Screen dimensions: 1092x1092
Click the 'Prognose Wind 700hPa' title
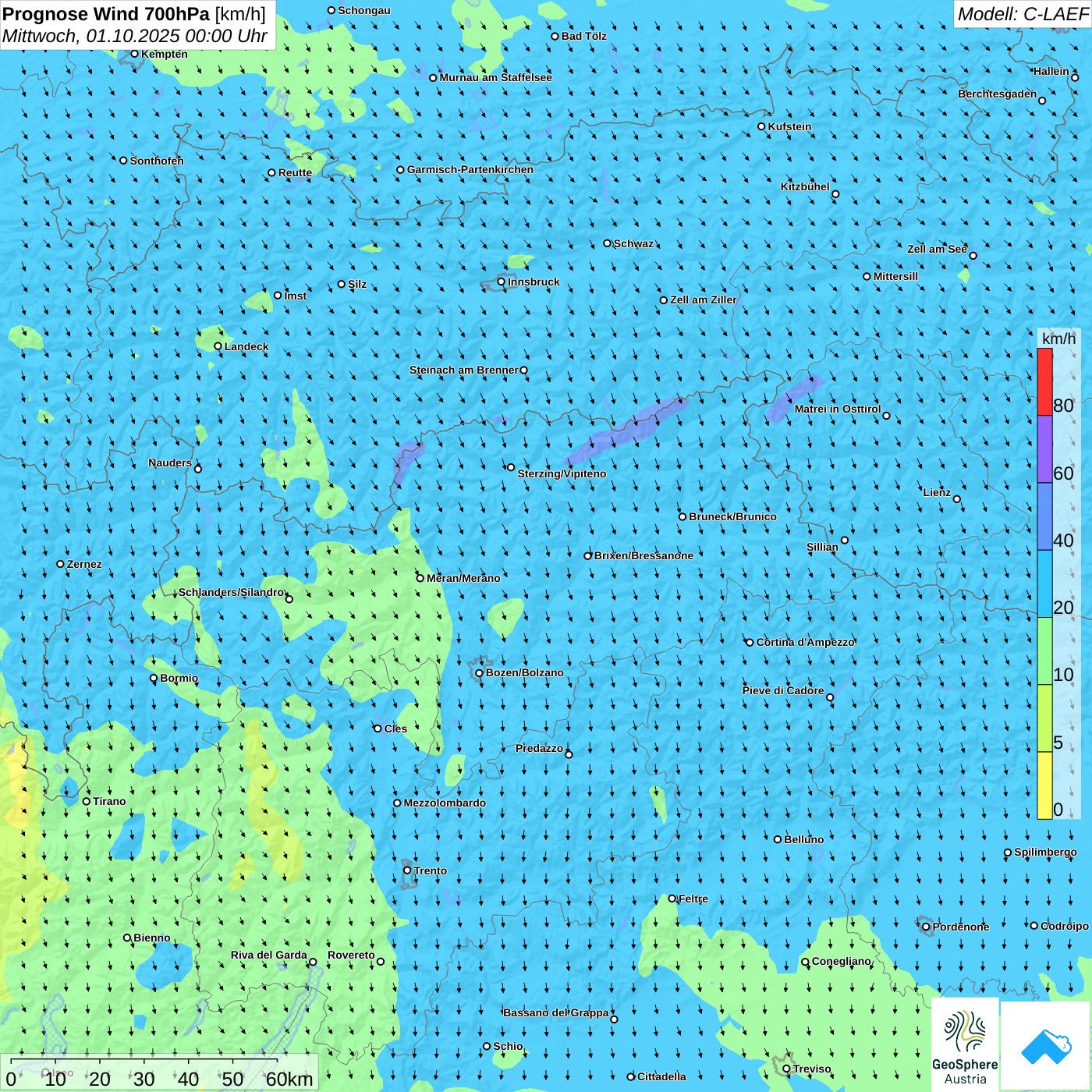(x=107, y=14)
